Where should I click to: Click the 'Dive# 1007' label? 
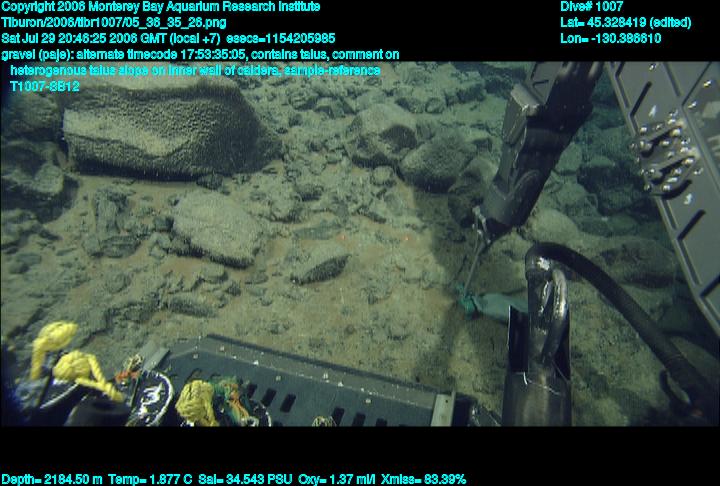(591, 6)
